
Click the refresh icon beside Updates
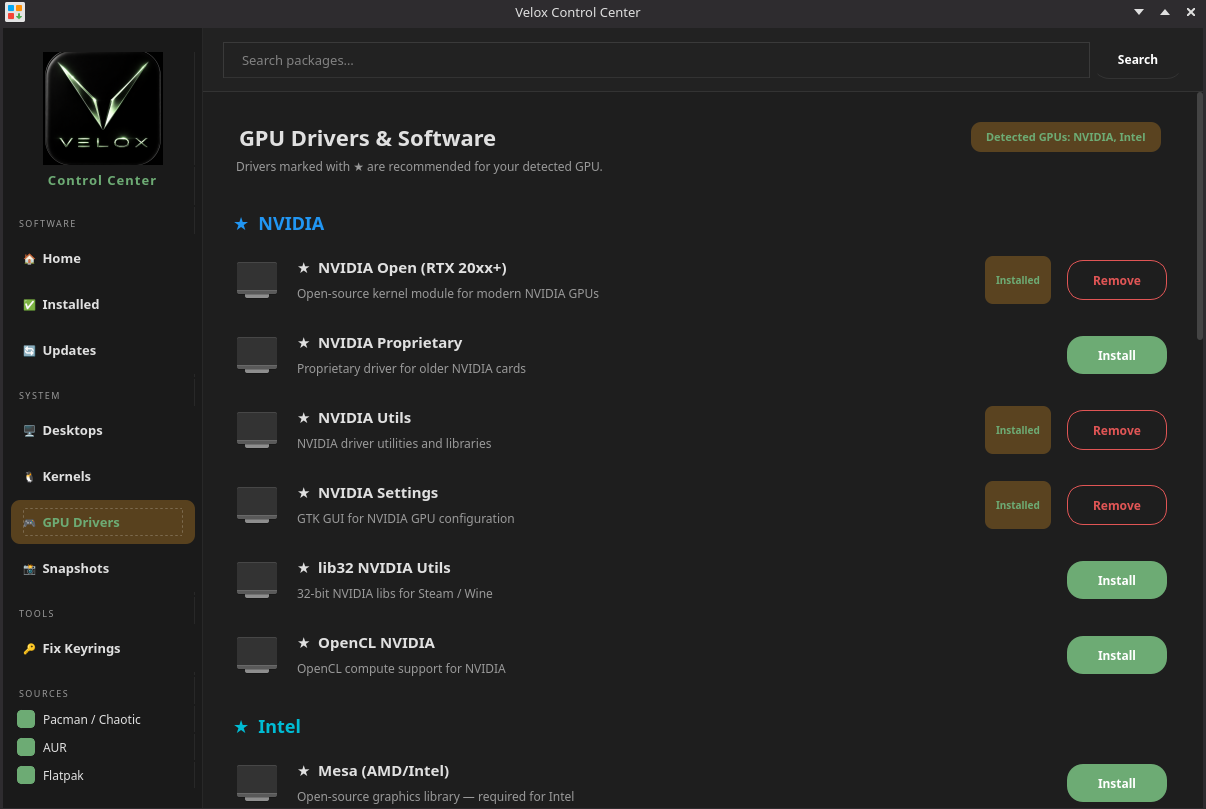coord(29,351)
